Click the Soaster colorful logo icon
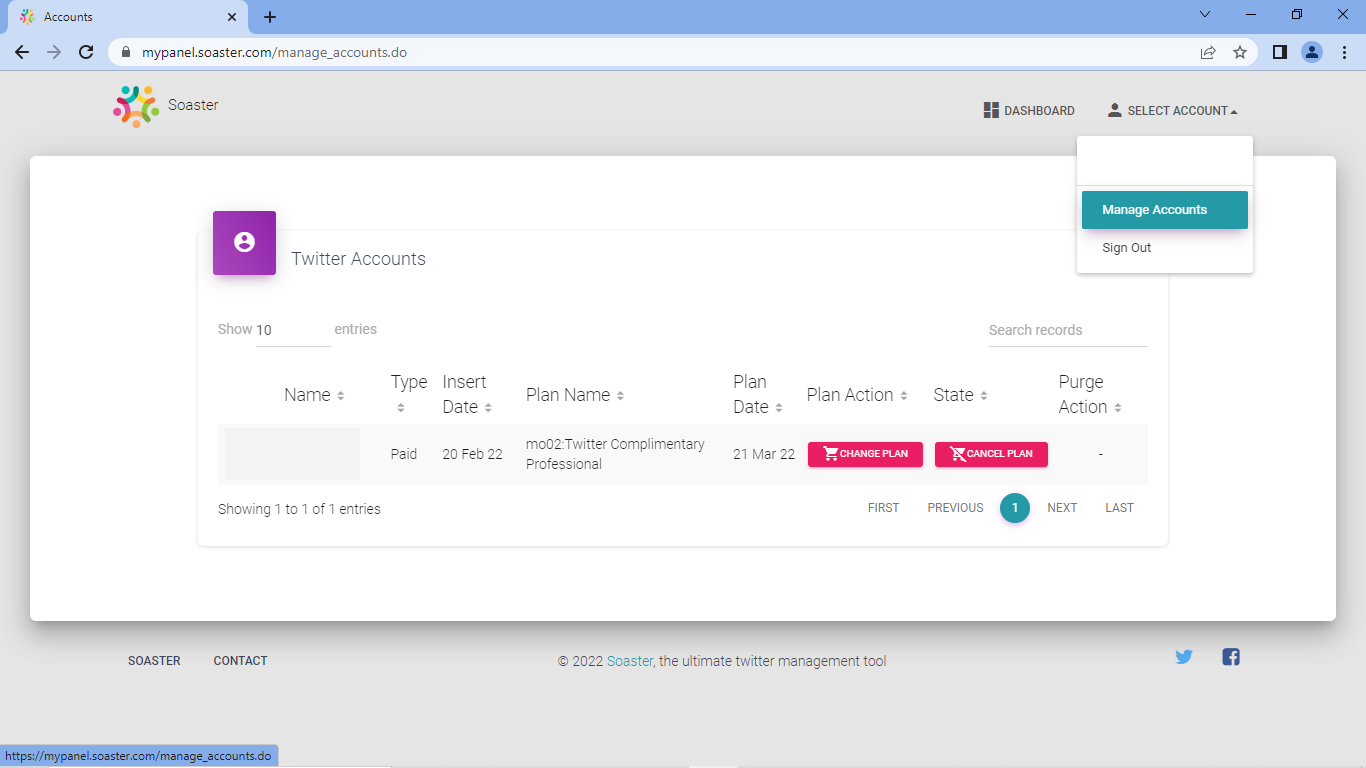The width and height of the screenshot is (1366, 768). [x=136, y=106]
